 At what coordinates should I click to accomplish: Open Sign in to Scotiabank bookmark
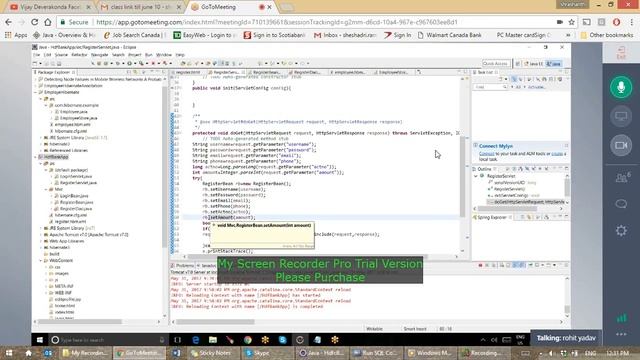[x=274, y=35]
